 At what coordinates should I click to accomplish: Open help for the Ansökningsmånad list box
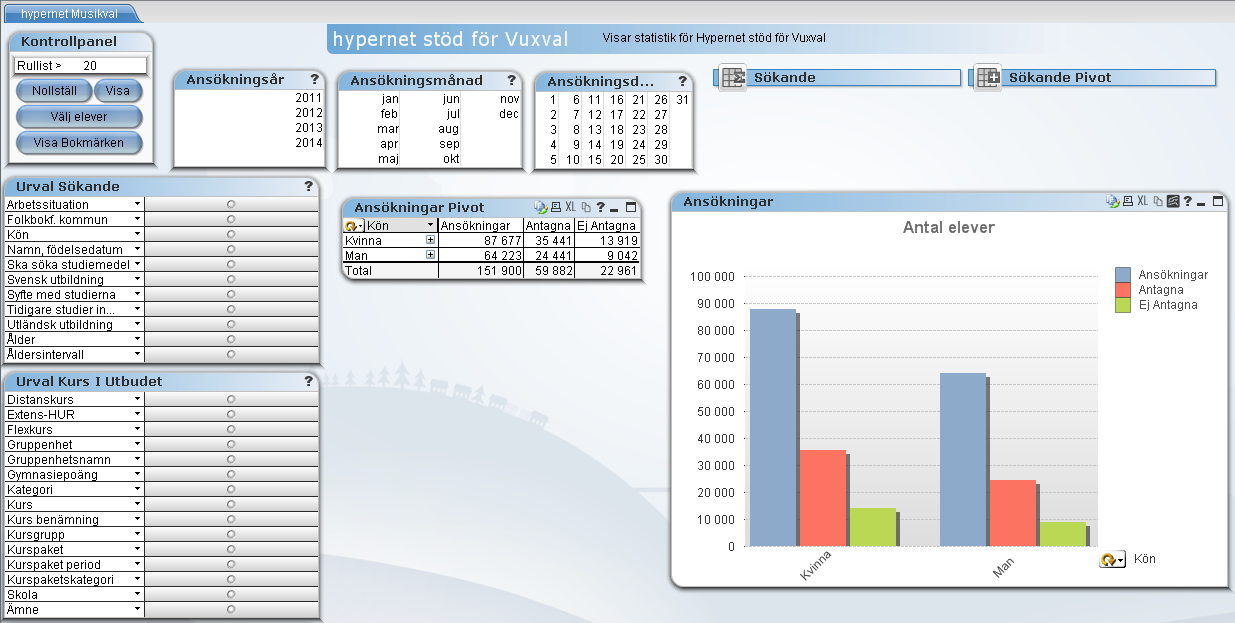511,80
